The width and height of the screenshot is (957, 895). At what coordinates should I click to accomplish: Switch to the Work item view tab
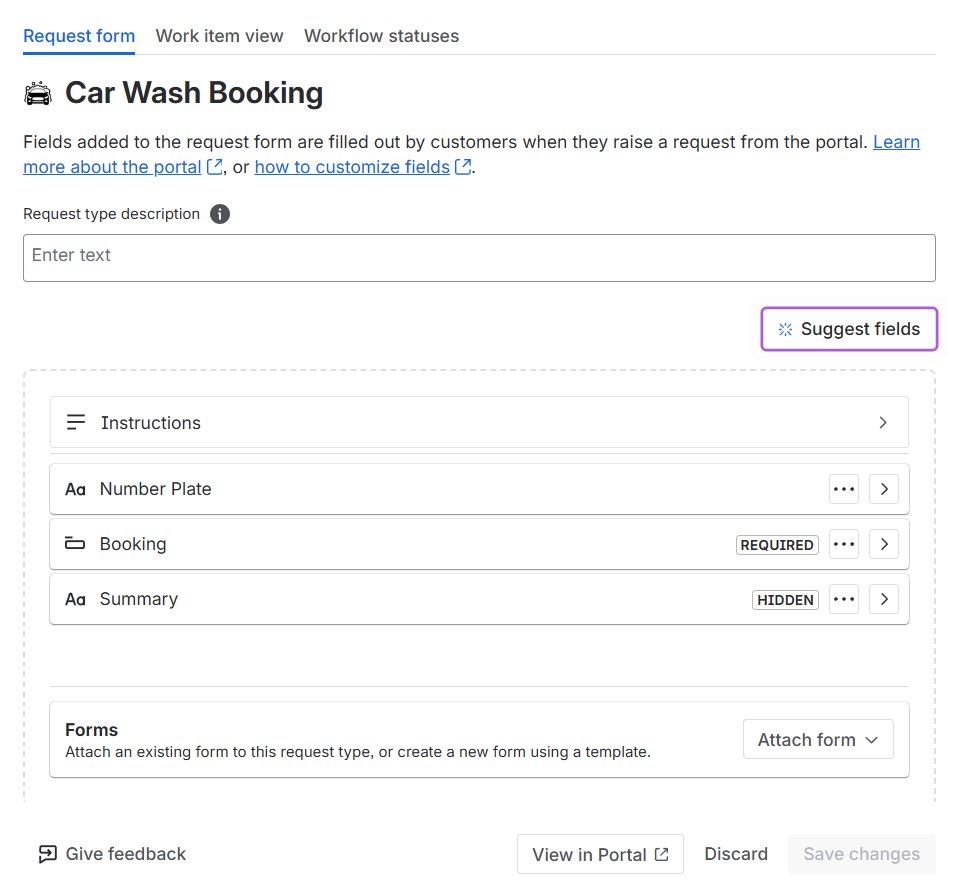click(219, 36)
